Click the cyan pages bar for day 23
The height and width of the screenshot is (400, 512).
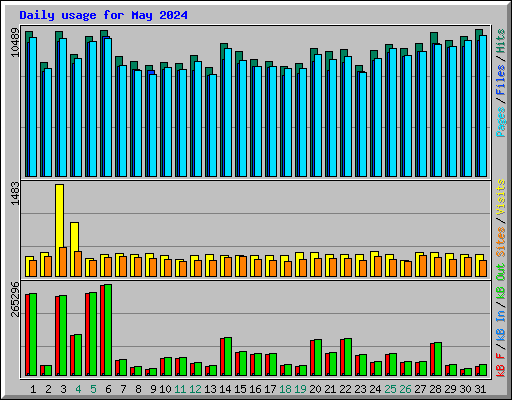(x=363, y=124)
